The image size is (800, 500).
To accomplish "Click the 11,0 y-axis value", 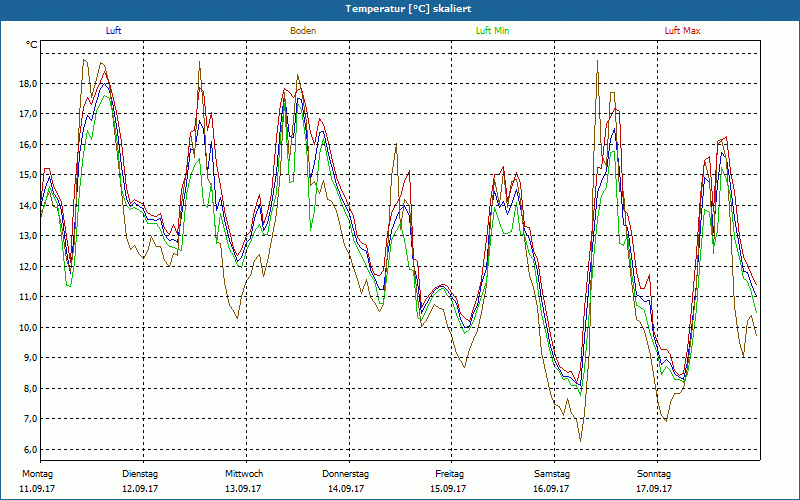I will click(x=29, y=296).
